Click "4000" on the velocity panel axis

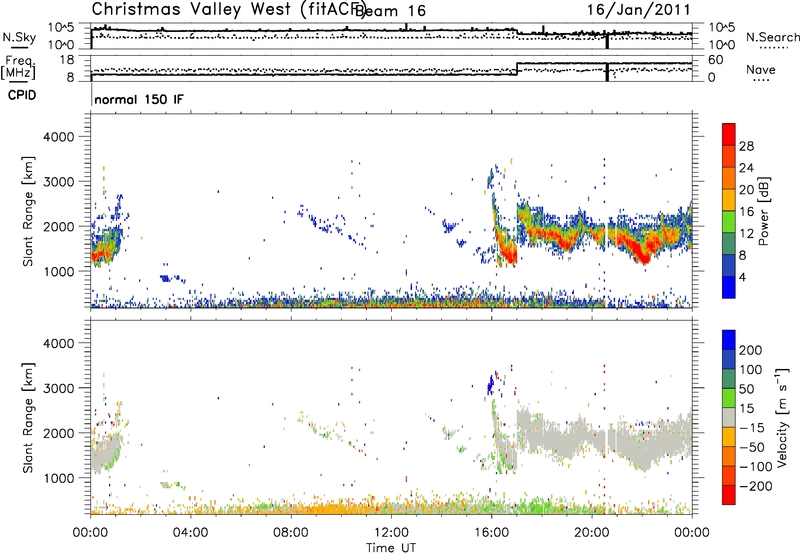click(58, 343)
